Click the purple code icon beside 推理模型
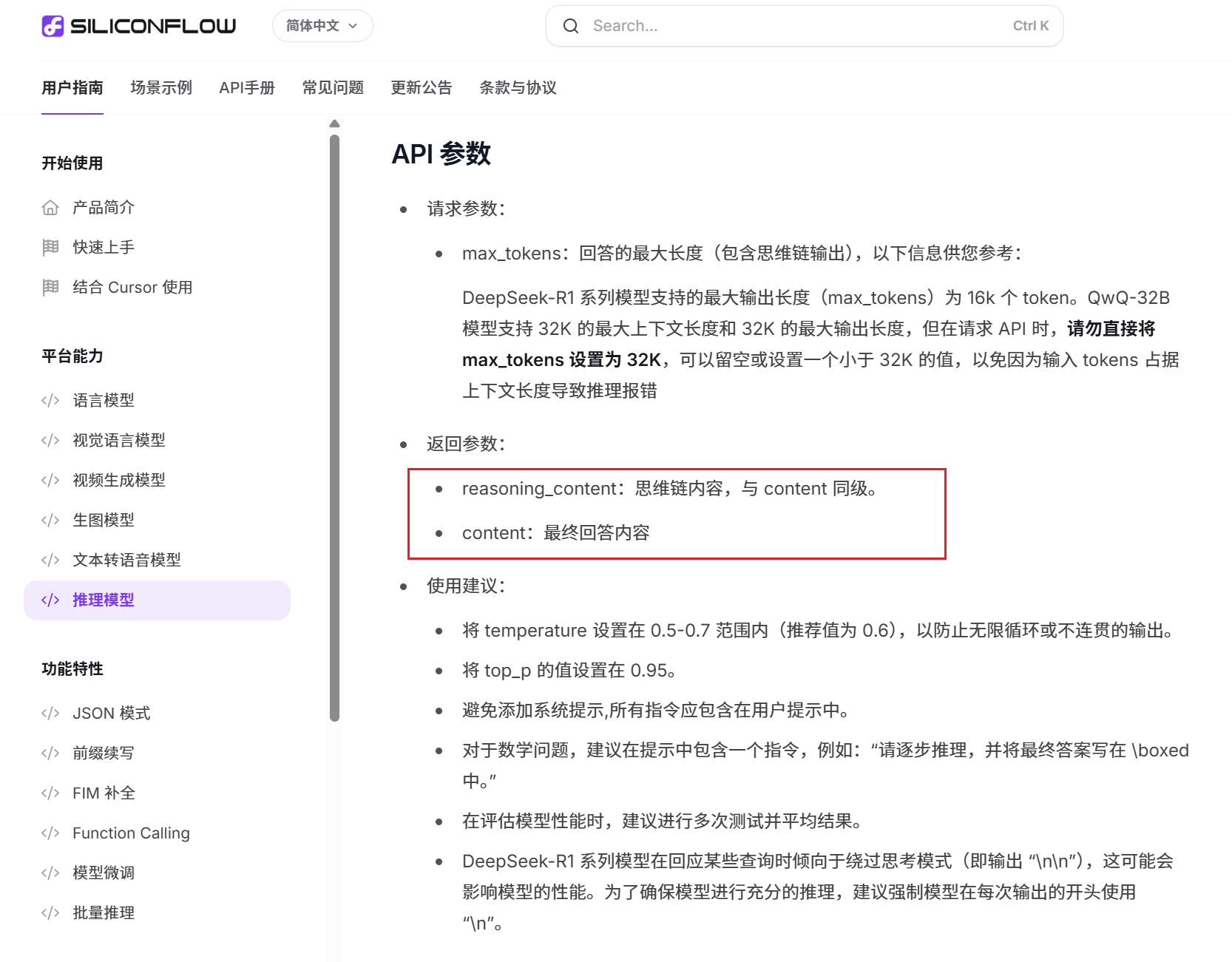 pyautogui.click(x=50, y=600)
